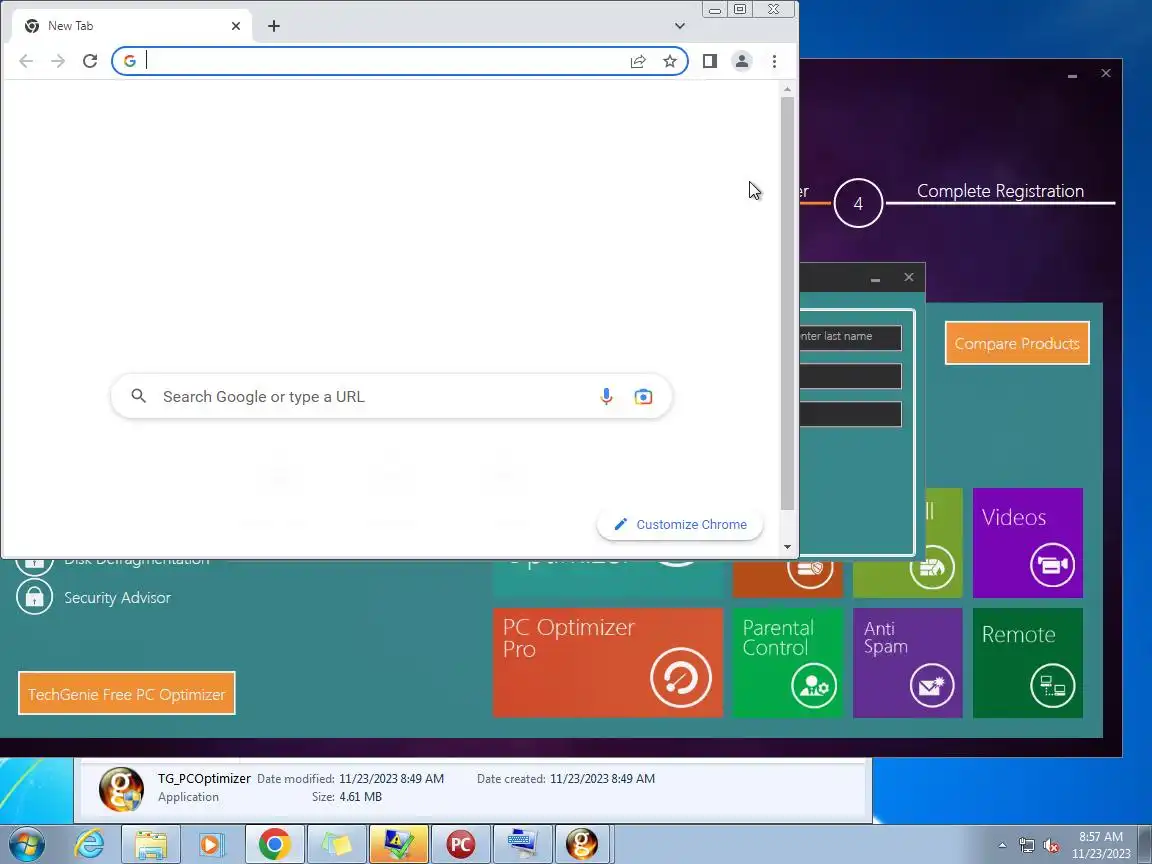The height and width of the screenshot is (864, 1152).
Task: Open the Remote tile
Action: tap(1027, 663)
